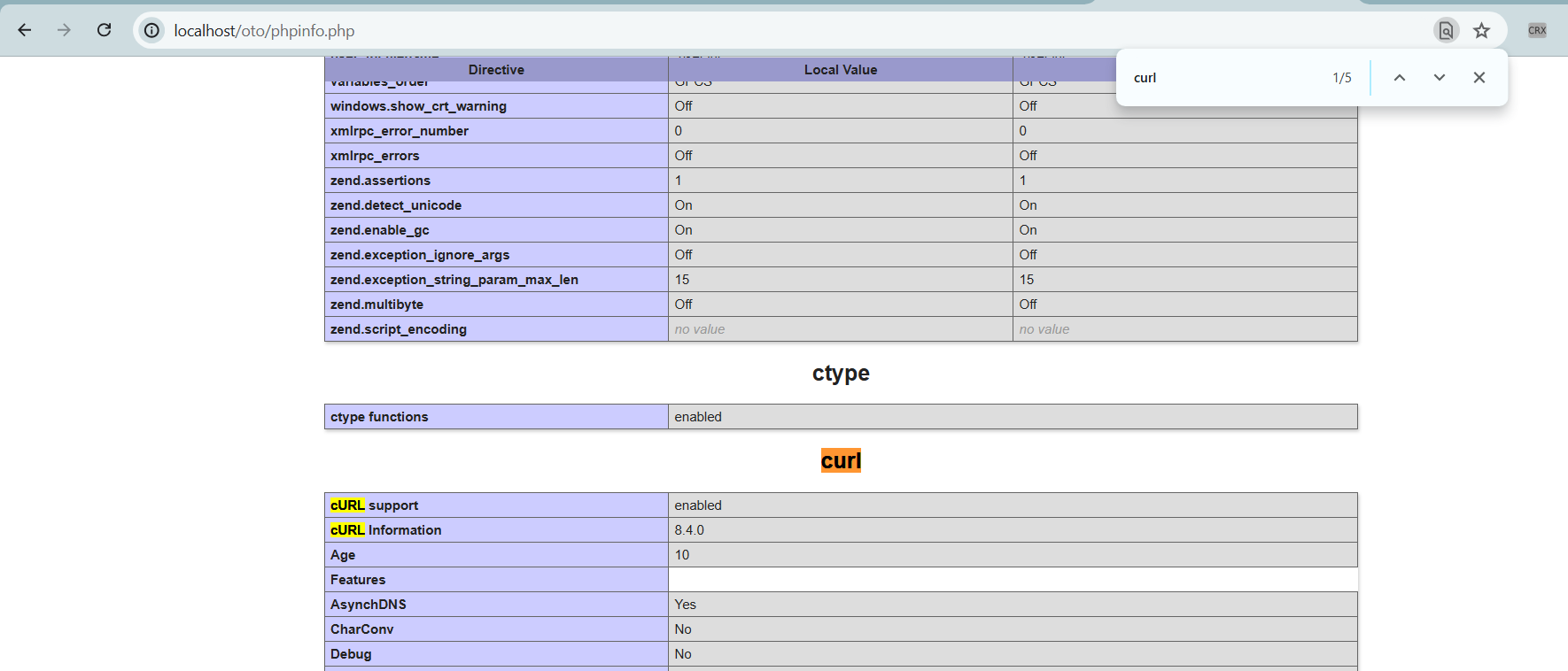Screen dimensions: 1568x671
Task: Close the find bar
Action: (x=1479, y=78)
